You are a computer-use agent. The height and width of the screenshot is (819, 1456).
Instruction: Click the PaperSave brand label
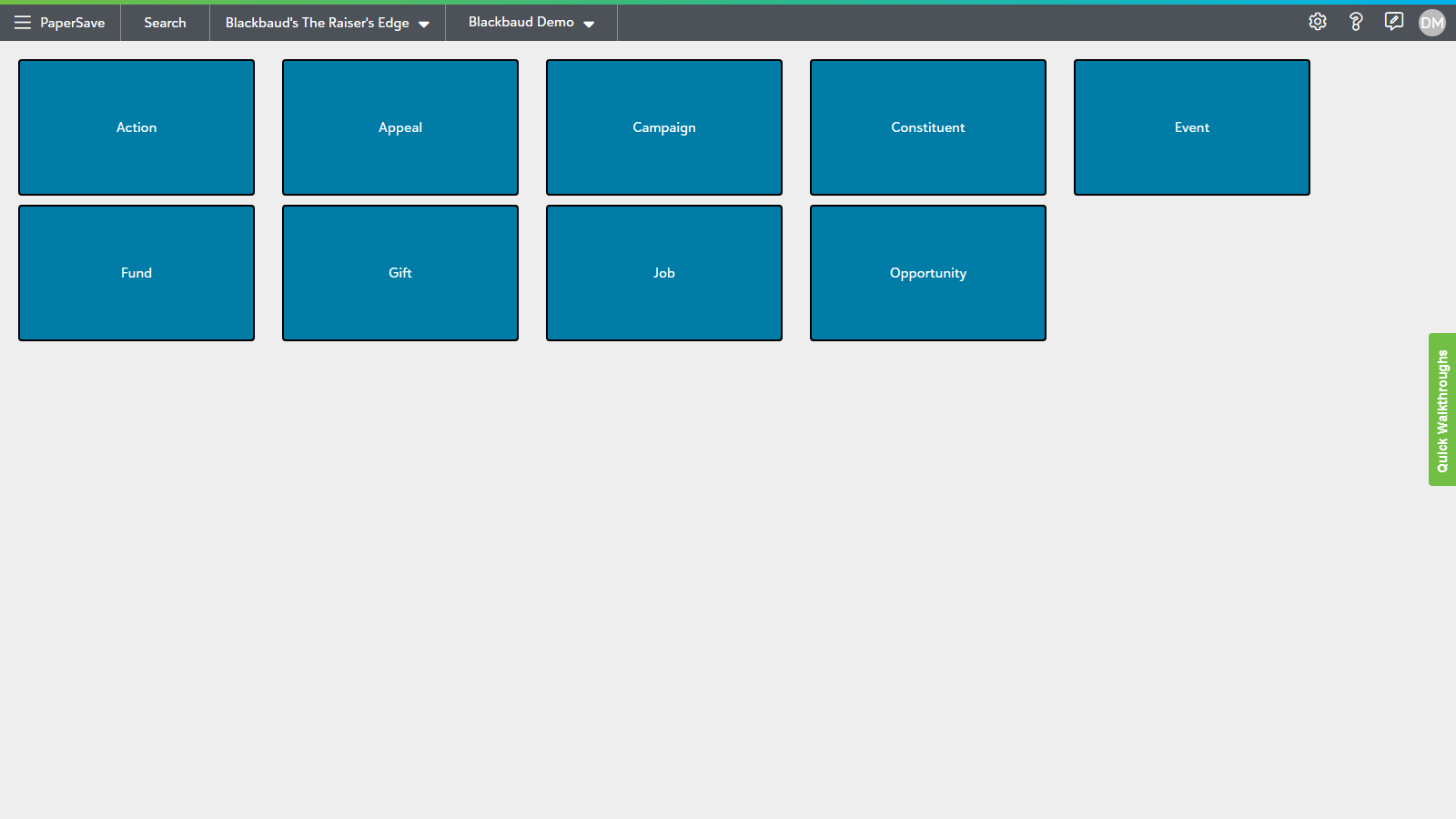(73, 23)
